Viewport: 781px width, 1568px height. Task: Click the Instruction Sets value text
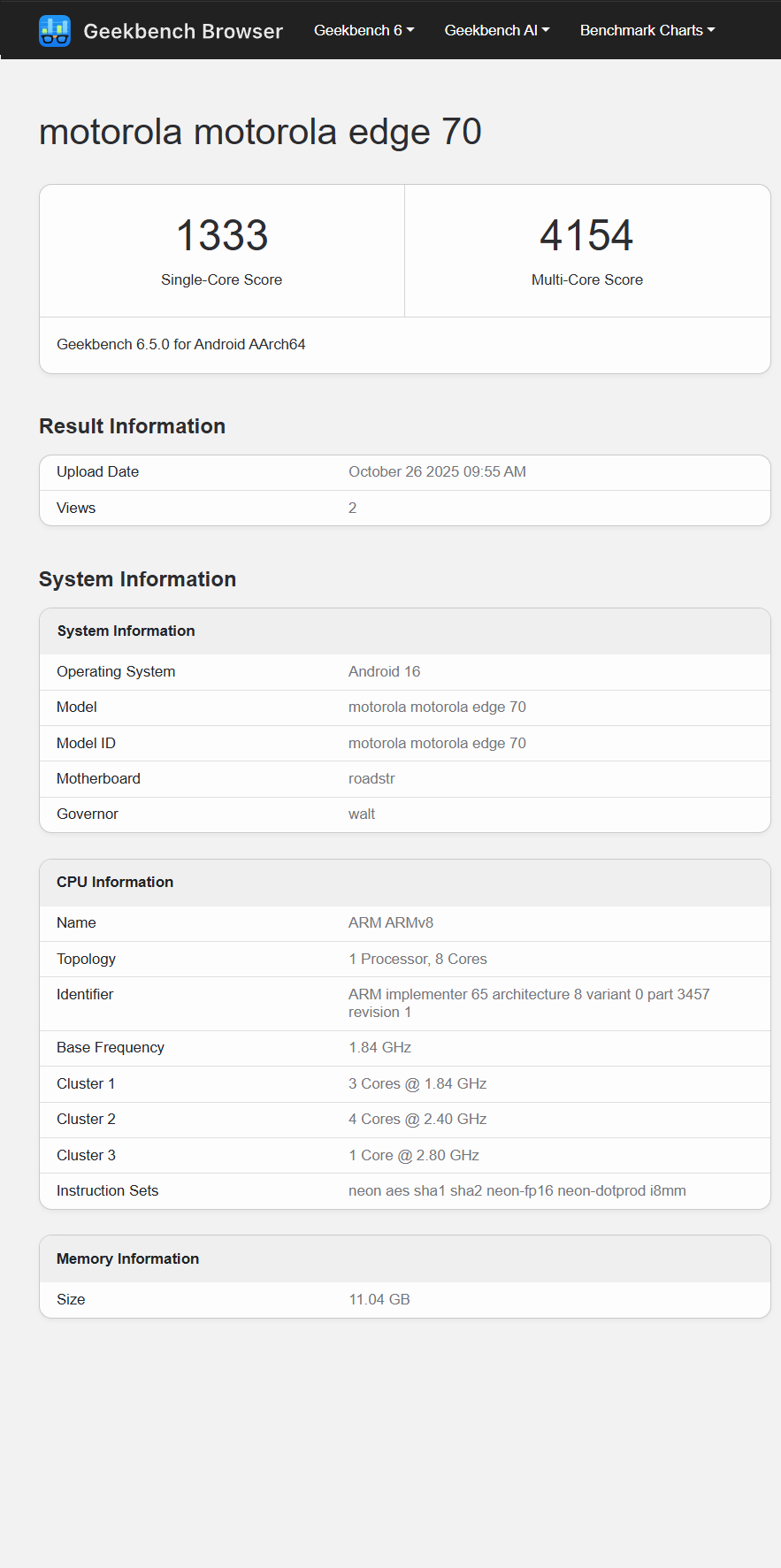517,1191
